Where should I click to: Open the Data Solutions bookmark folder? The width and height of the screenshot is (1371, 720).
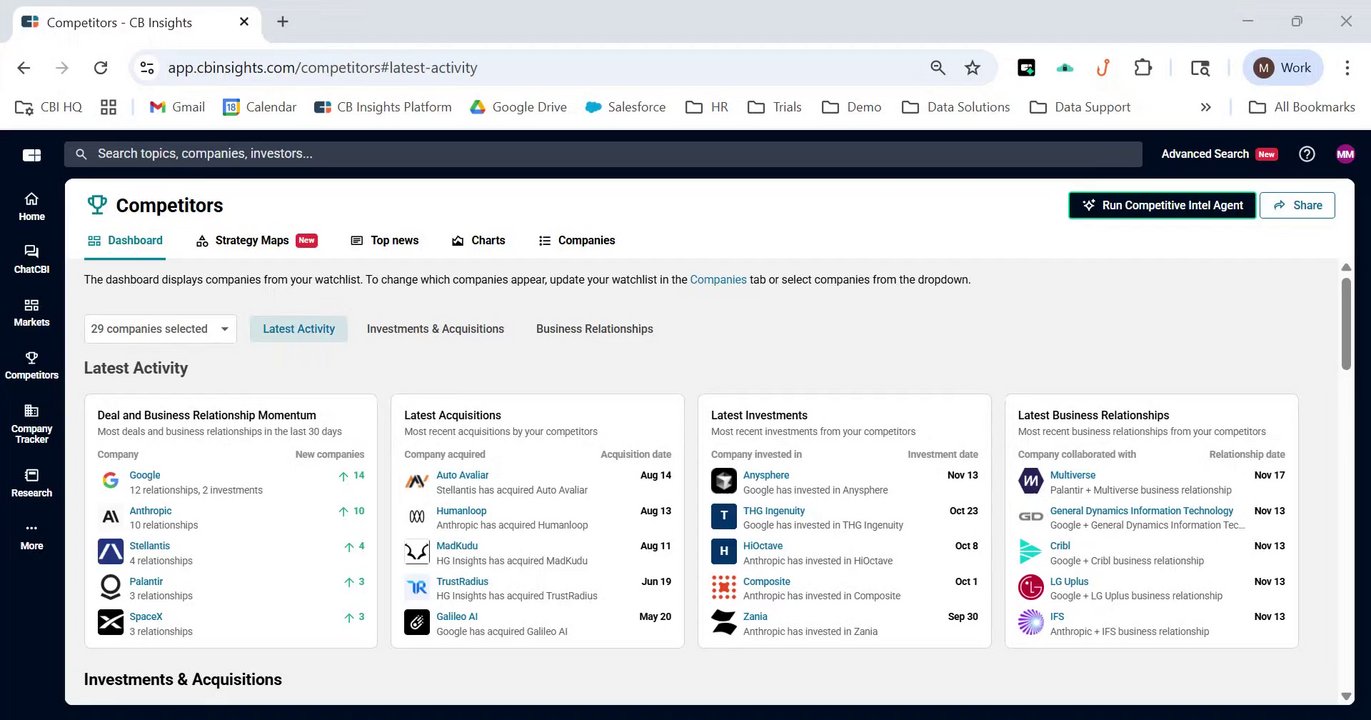click(x=956, y=107)
